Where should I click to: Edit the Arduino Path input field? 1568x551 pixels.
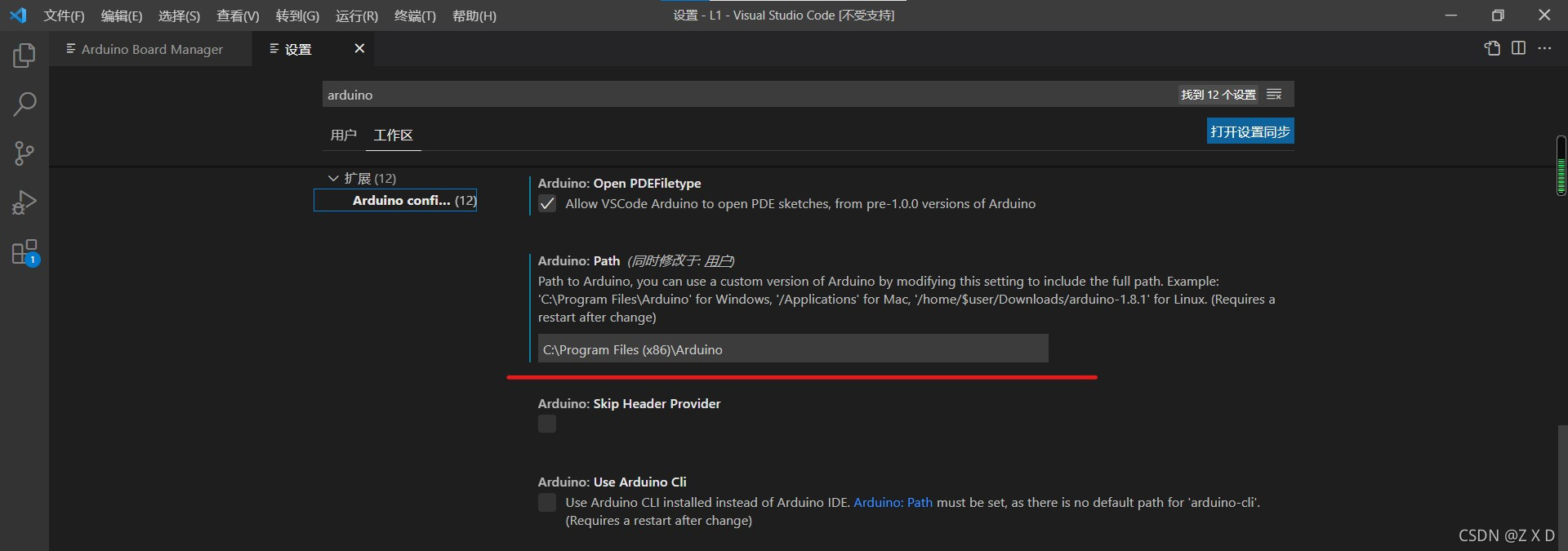(x=793, y=349)
